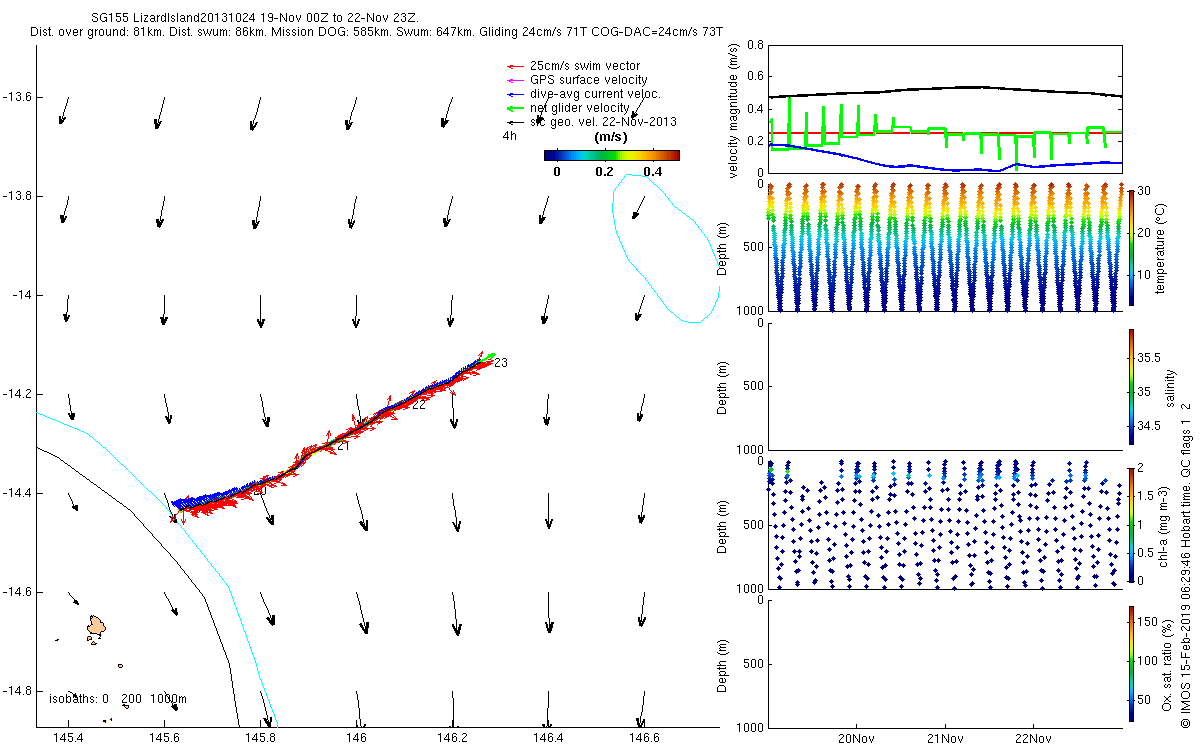Click the 'temperature (°C)' colorbar label
Screen dimensions: 1200x750
[x=1160, y=247]
